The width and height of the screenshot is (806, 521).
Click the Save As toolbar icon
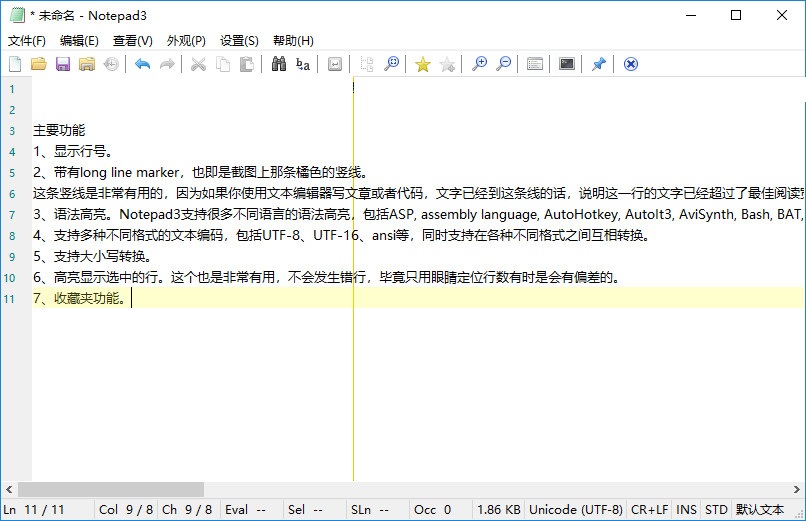[x=87, y=64]
